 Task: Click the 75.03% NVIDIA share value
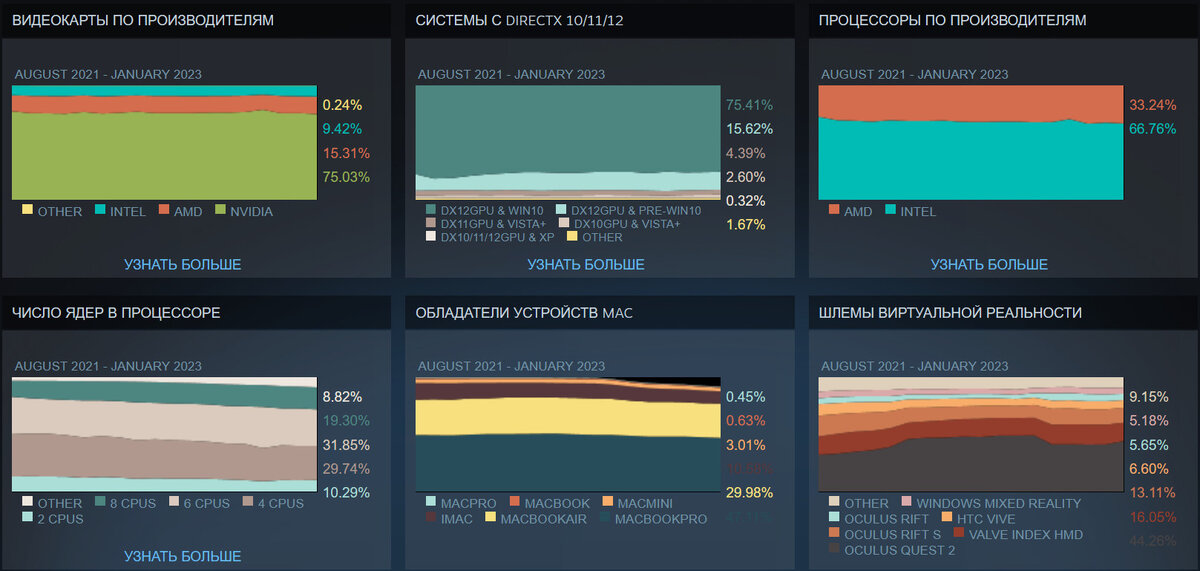[x=346, y=177]
